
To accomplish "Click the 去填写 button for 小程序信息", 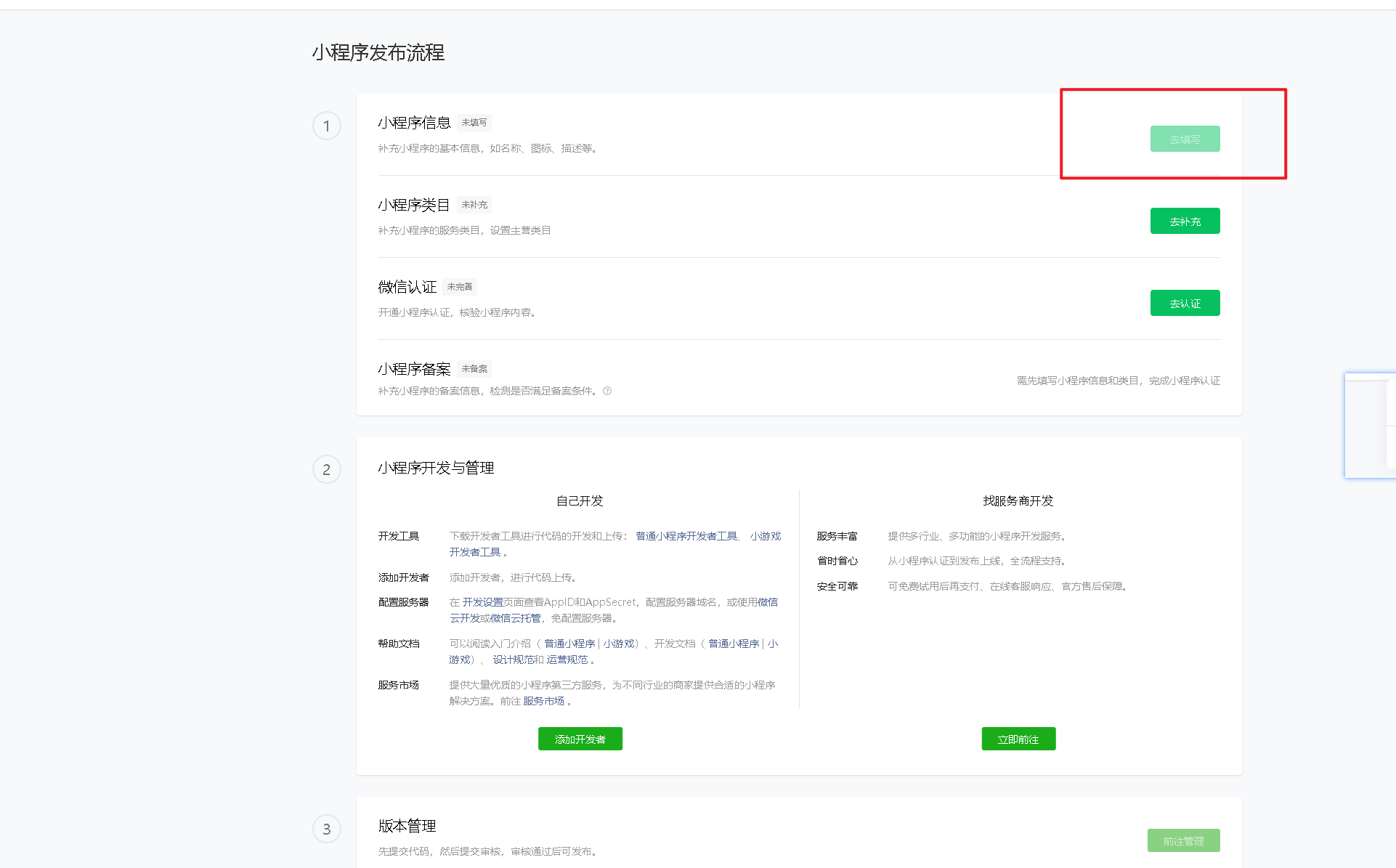I will 1185,139.
